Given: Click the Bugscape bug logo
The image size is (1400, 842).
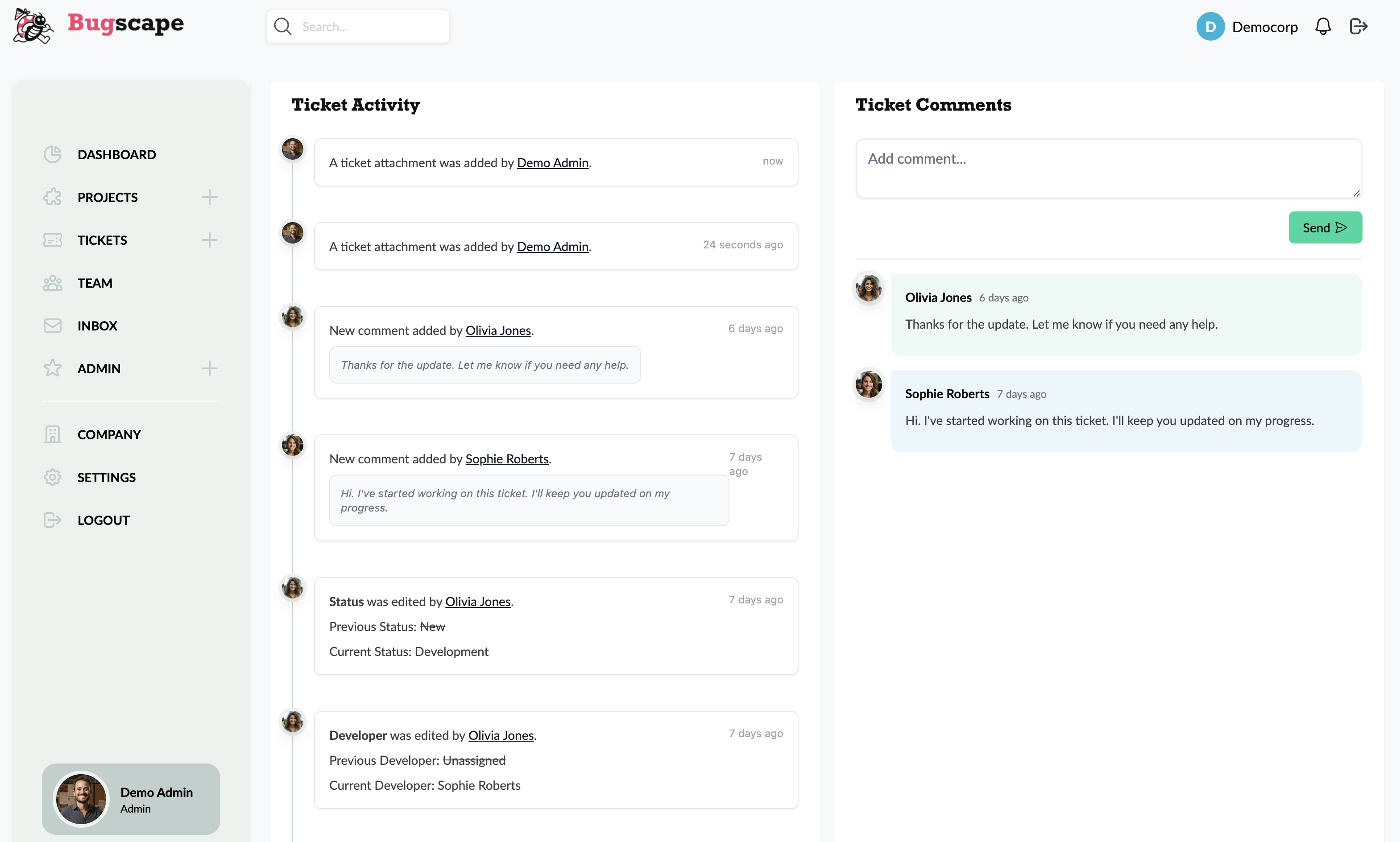Looking at the screenshot, I should (x=33, y=26).
